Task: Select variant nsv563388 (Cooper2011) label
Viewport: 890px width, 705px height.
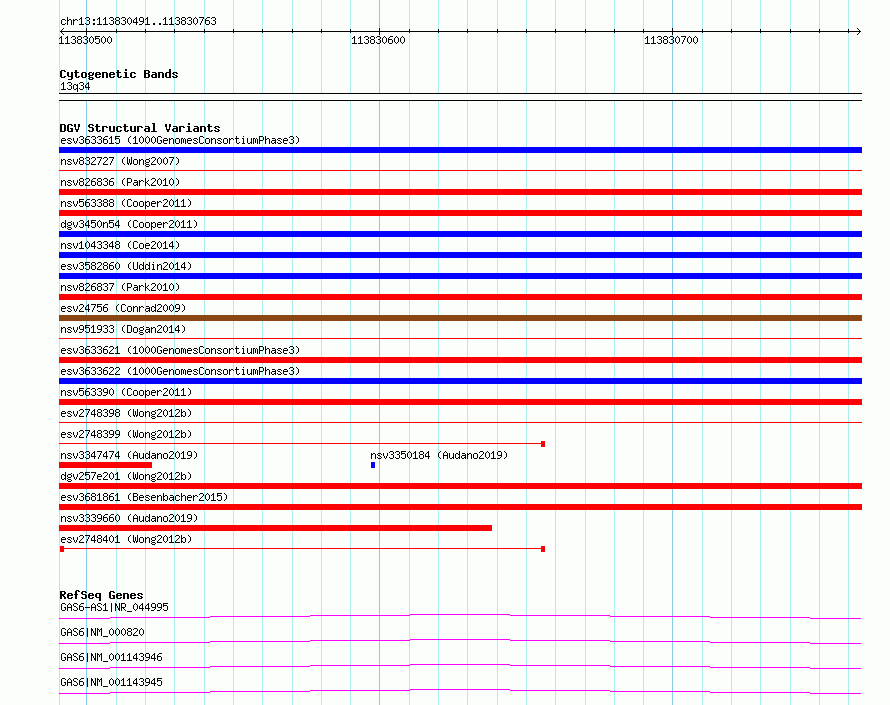Action: [x=126, y=203]
